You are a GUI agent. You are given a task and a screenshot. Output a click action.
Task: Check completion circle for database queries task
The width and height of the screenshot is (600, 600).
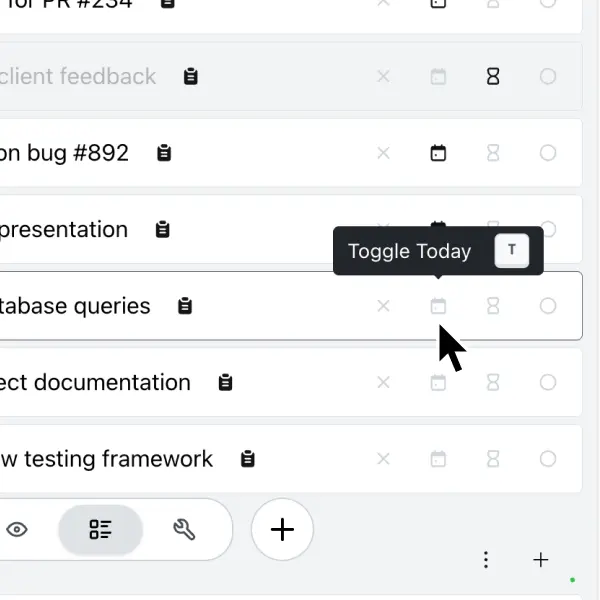tap(548, 306)
